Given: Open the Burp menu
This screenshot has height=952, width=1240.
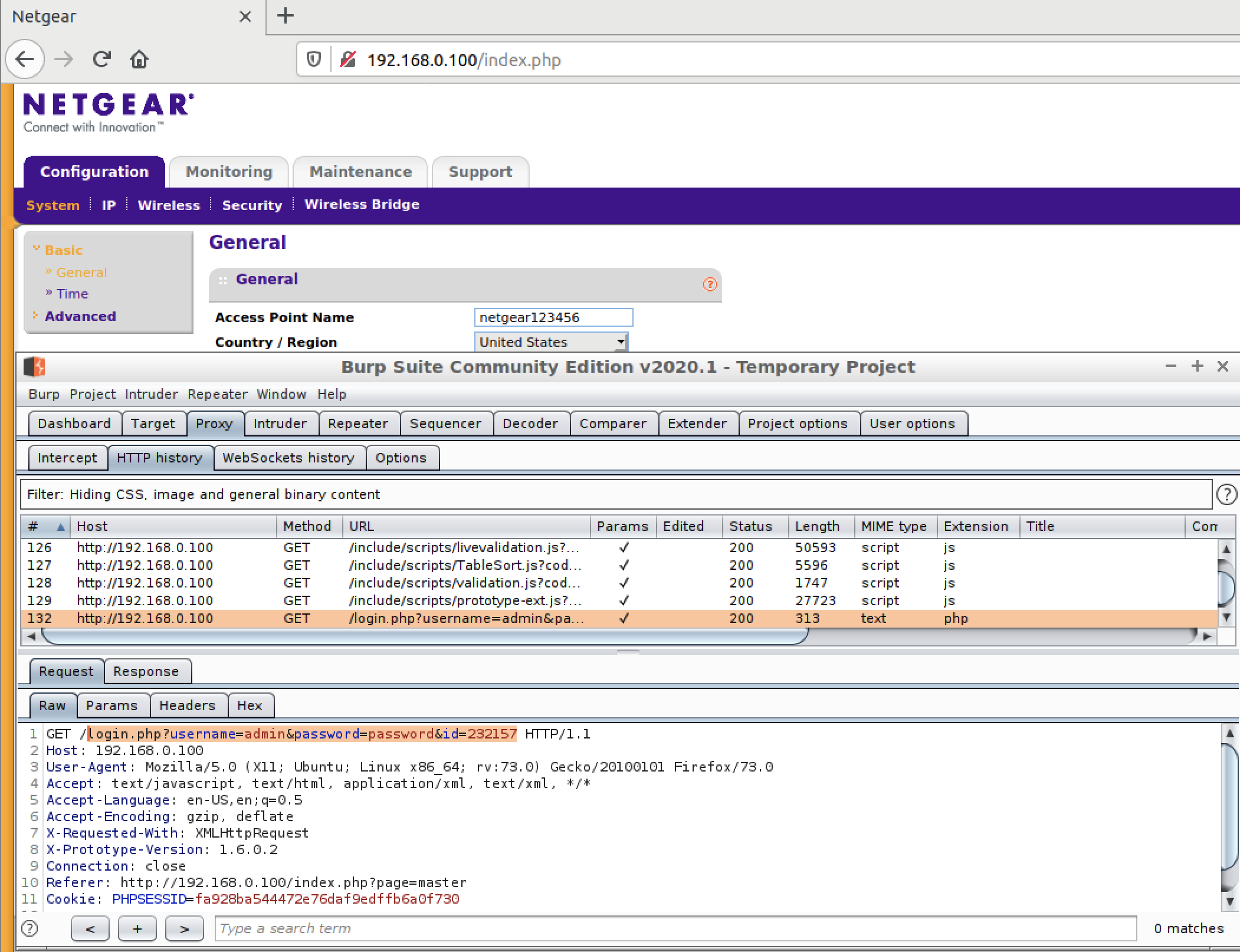Looking at the screenshot, I should click(x=44, y=394).
